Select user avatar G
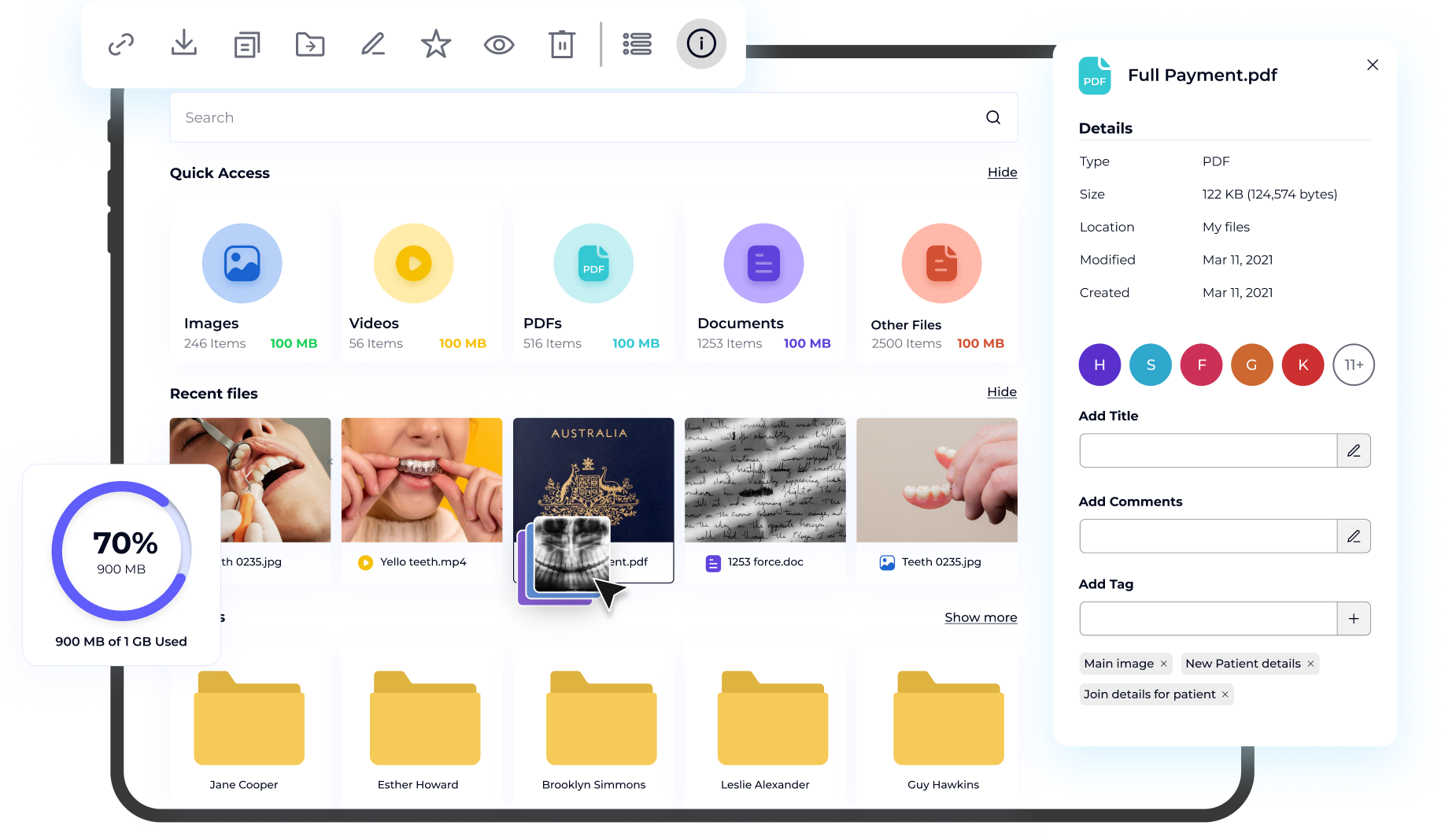This screenshot has height=833, width=1456. (x=1252, y=365)
